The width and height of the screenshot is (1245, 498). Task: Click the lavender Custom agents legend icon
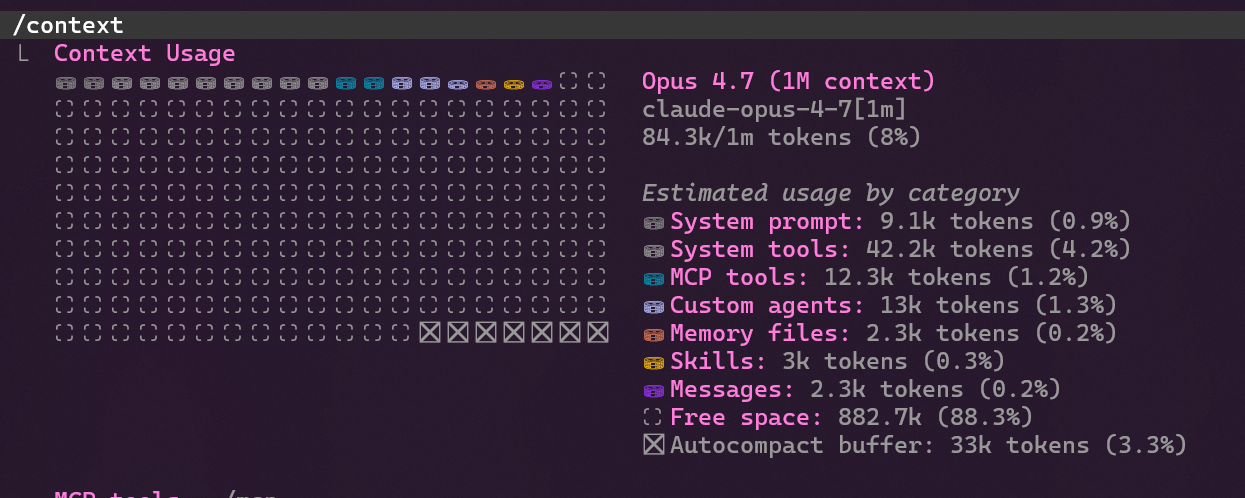pos(653,305)
